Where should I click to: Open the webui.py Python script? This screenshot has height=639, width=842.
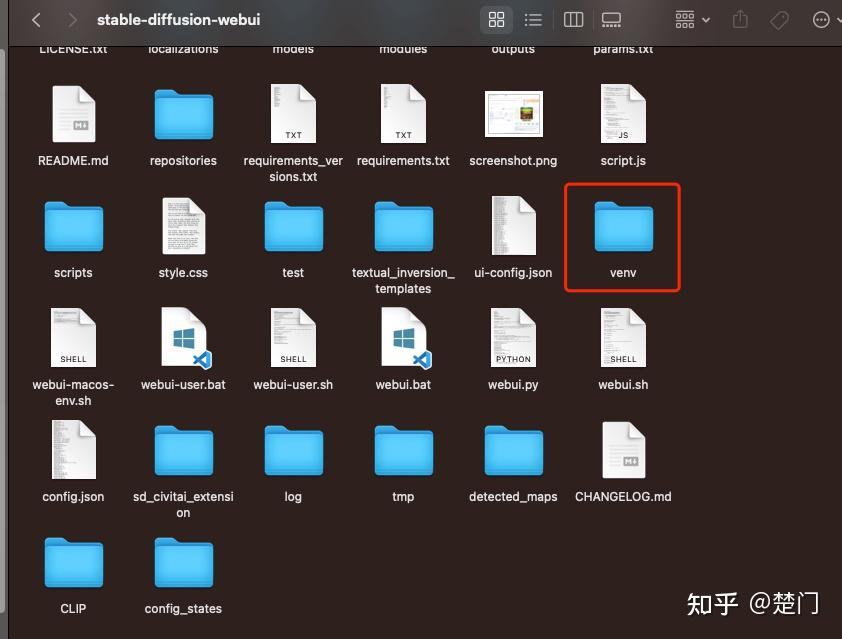(x=513, y=337)
